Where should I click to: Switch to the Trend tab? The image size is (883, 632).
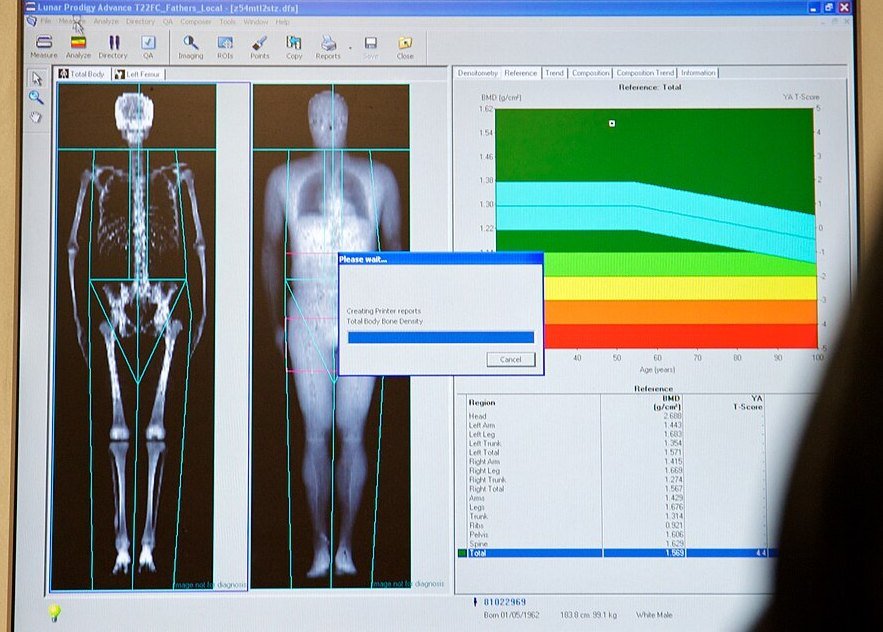(x=554, y=73)
